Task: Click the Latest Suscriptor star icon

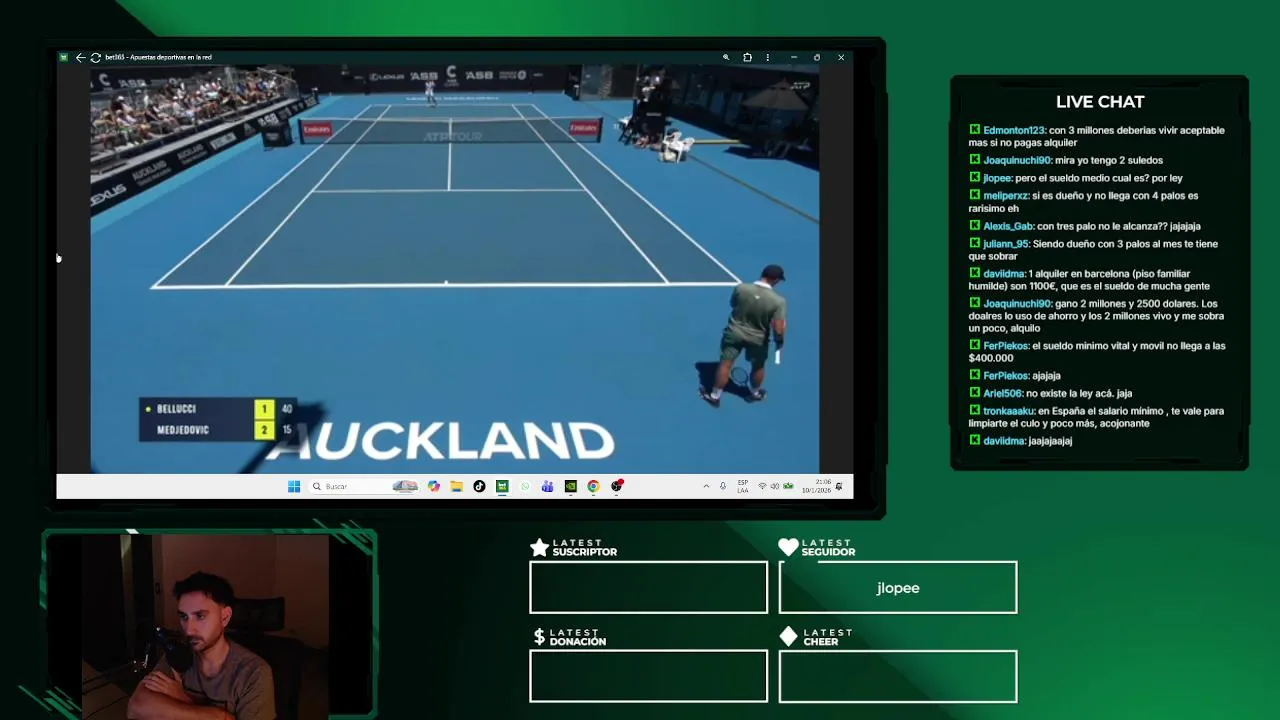Action: 540,547
